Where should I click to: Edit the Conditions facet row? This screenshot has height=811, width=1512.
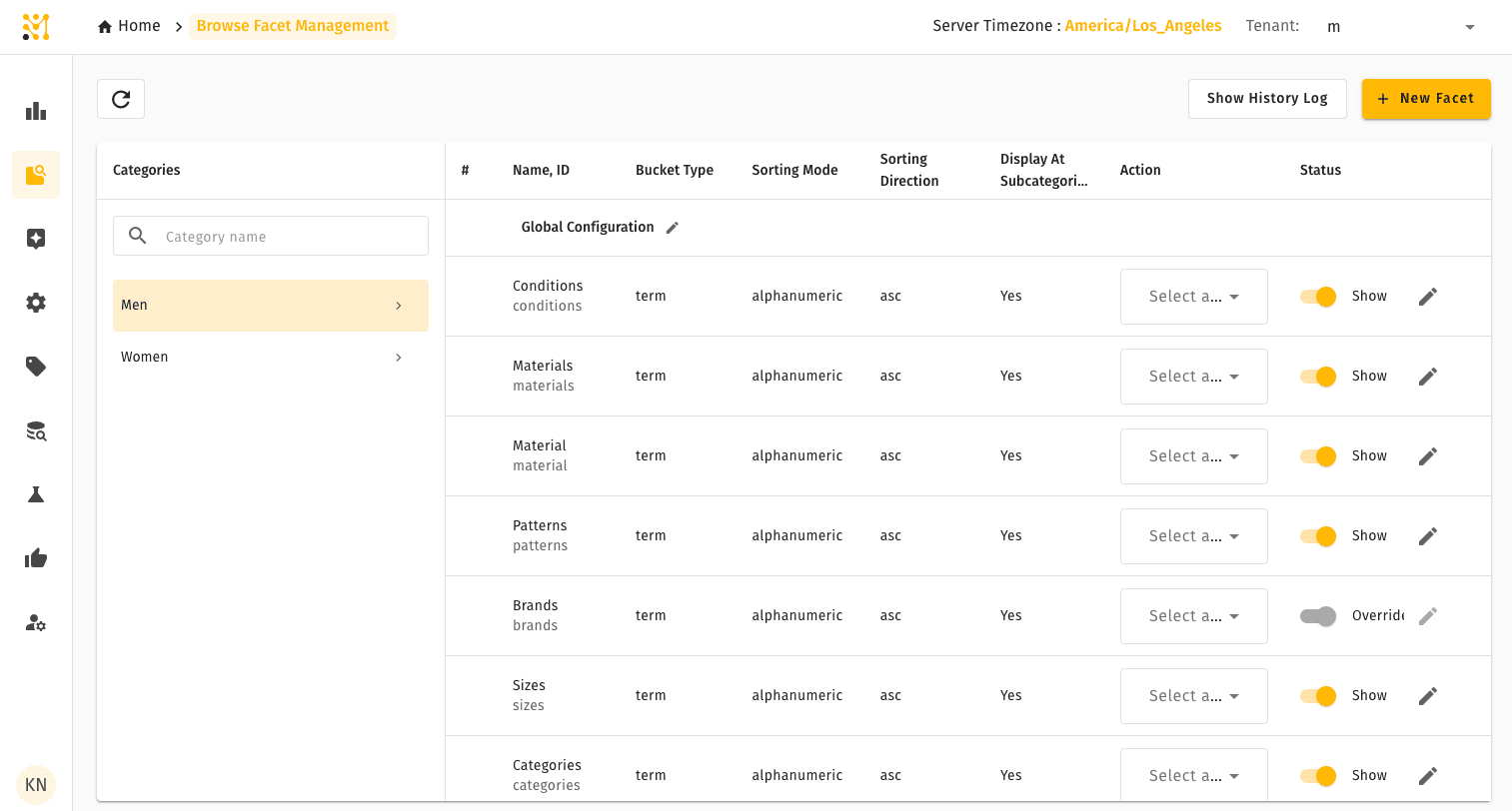1428,297
